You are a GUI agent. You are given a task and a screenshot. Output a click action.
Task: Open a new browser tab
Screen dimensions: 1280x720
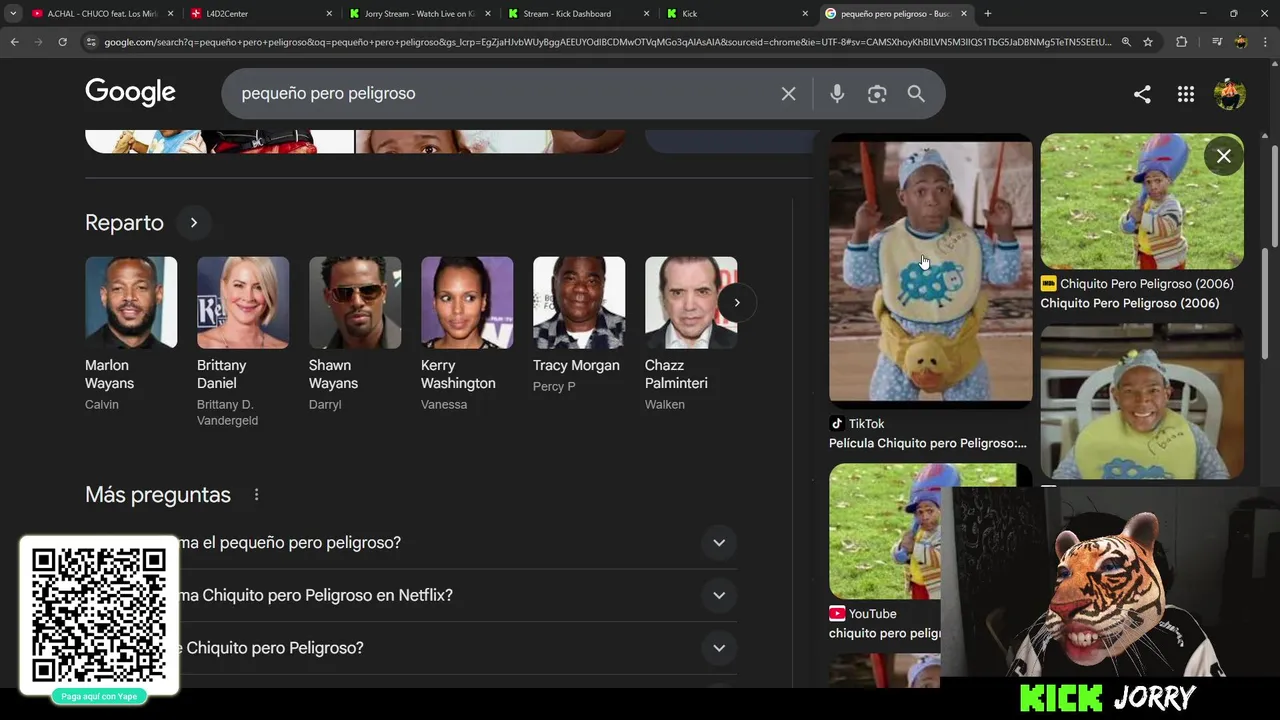tap(988, 13)
